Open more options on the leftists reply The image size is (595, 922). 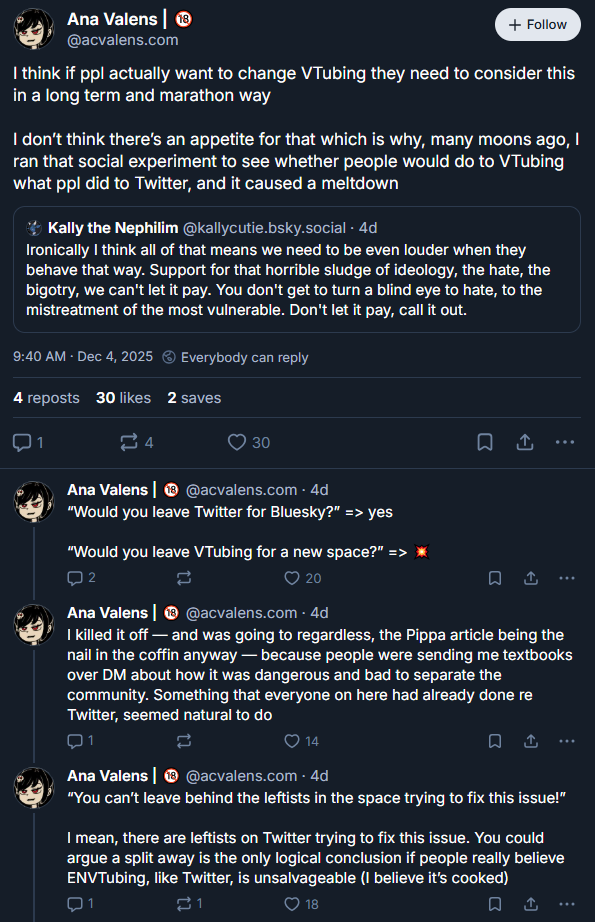567,904
